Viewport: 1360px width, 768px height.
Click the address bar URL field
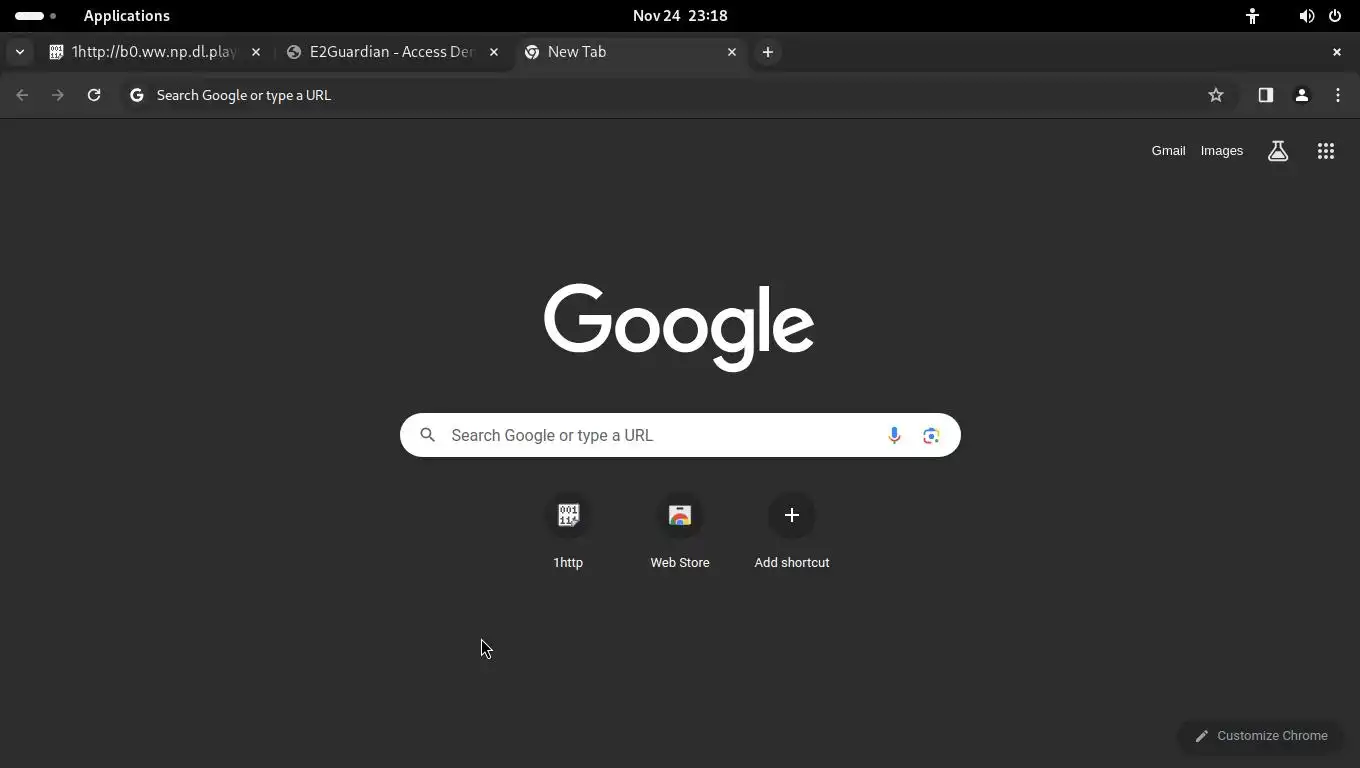[680, 95]
